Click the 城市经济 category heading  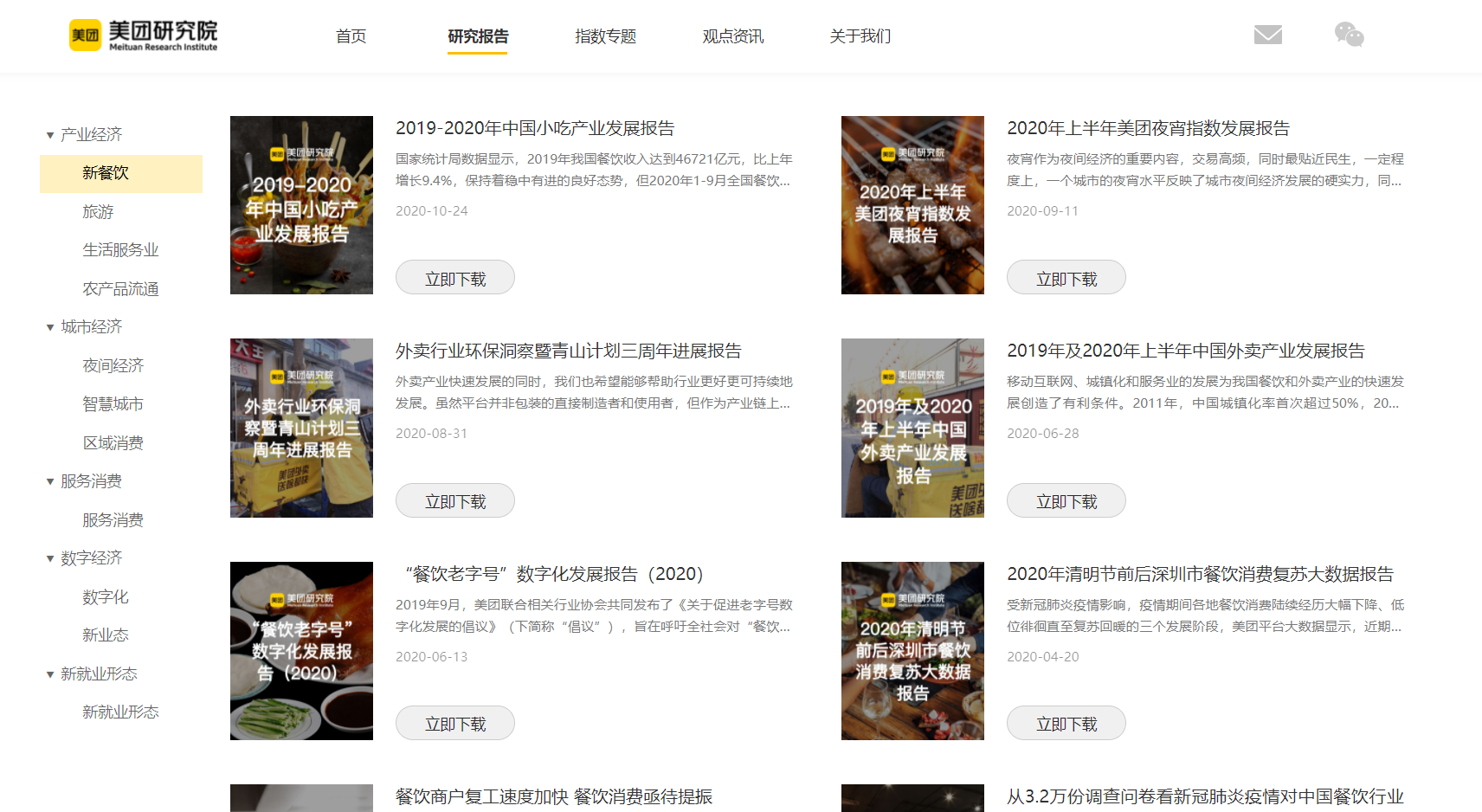[x=91, y=327]
